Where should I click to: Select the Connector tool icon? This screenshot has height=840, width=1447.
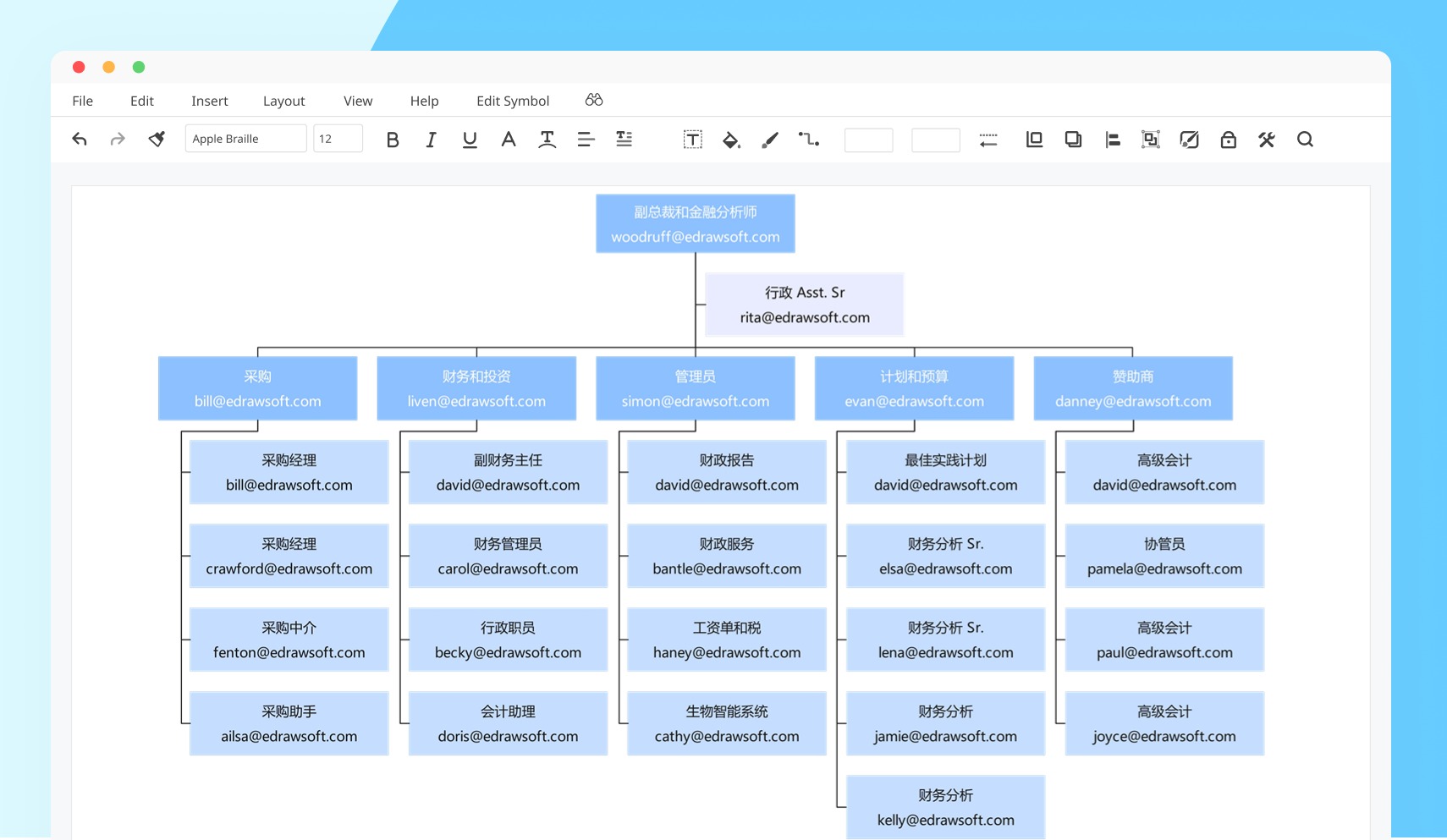coord(809,140)
